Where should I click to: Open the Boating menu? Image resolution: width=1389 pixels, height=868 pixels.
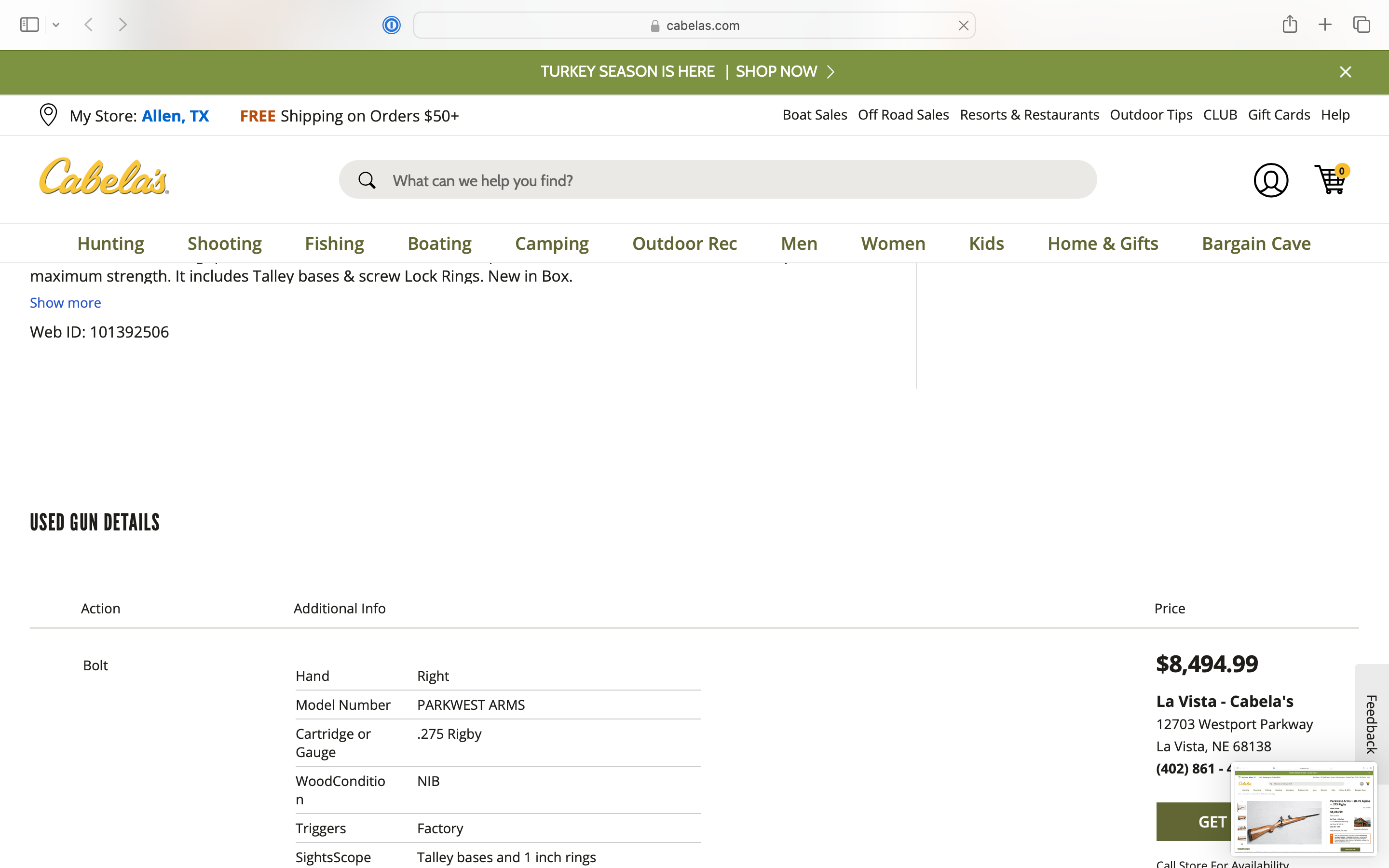[440, 244]
